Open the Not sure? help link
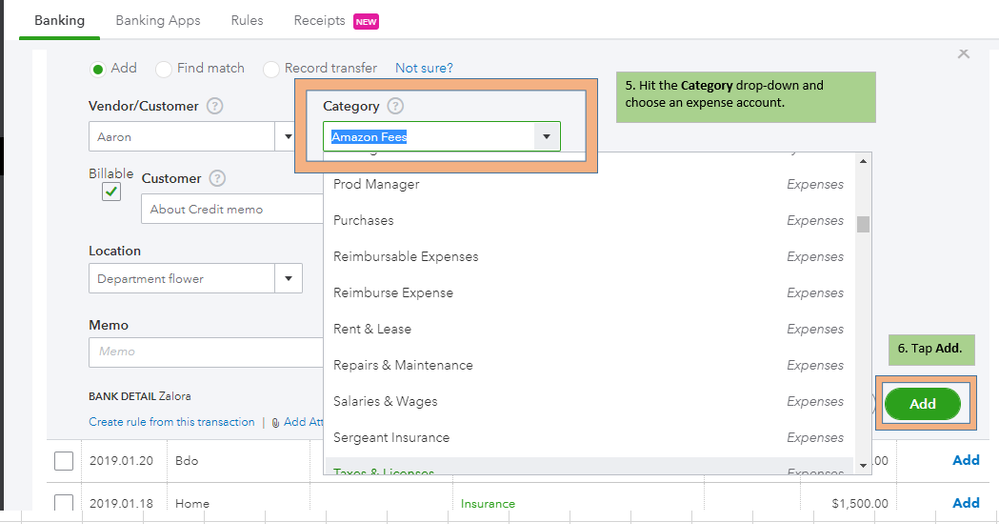Screen dimensions: 999x524 [424, 68]
